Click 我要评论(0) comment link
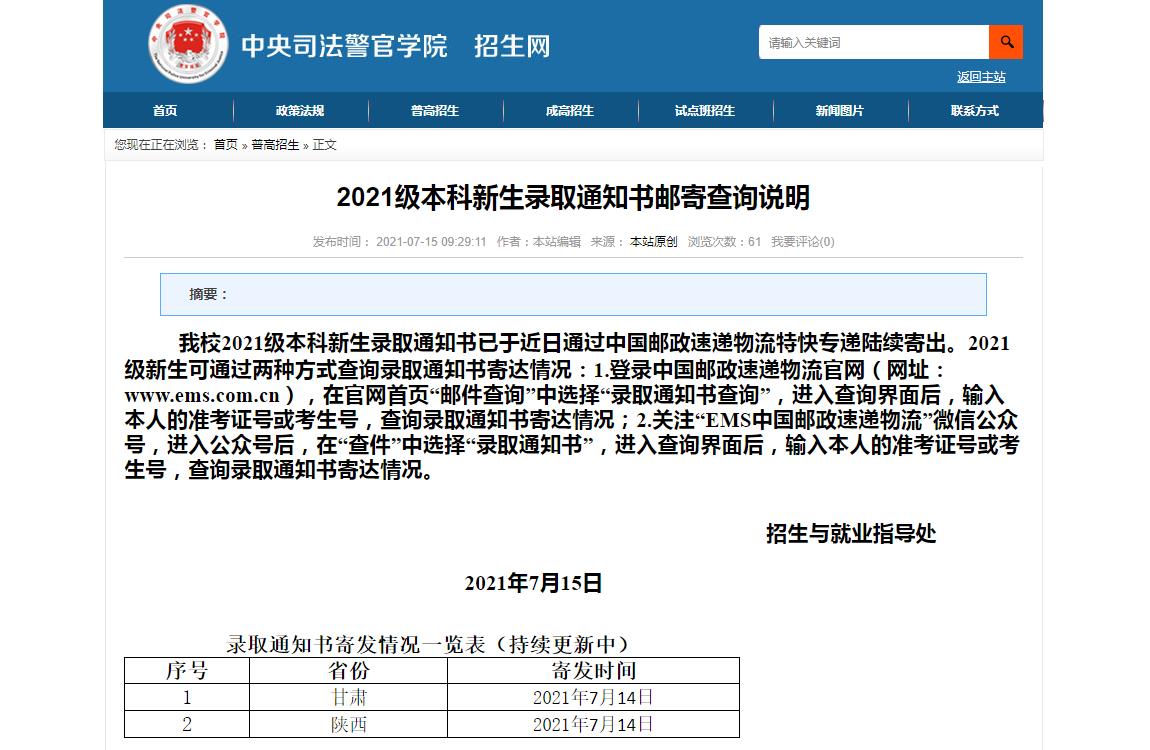Screen dimensions: 1150x750 (802, 242)
